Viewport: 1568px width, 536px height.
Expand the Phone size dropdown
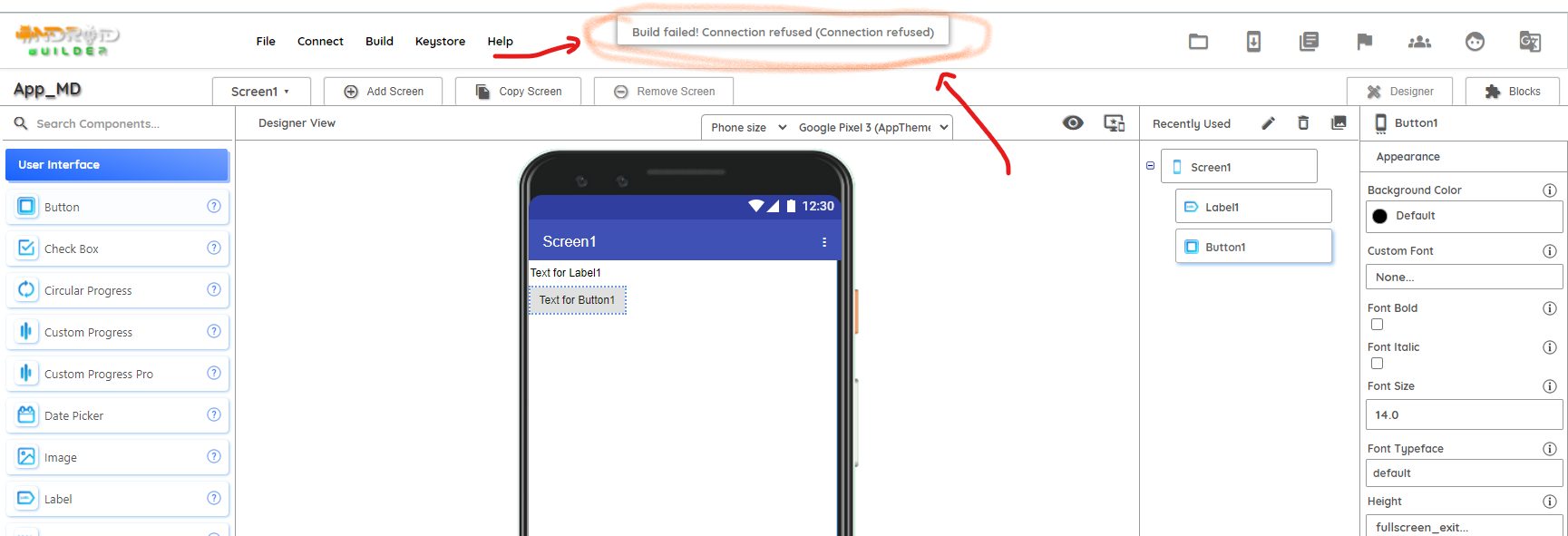pos(748,128)
